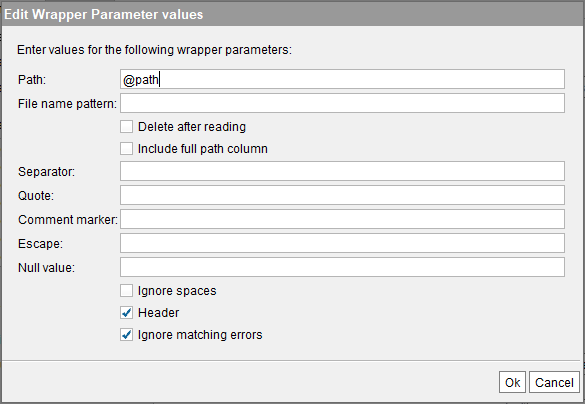
Task: Click the Path input field
Action: pyautogui.click(x=342, y=79)
